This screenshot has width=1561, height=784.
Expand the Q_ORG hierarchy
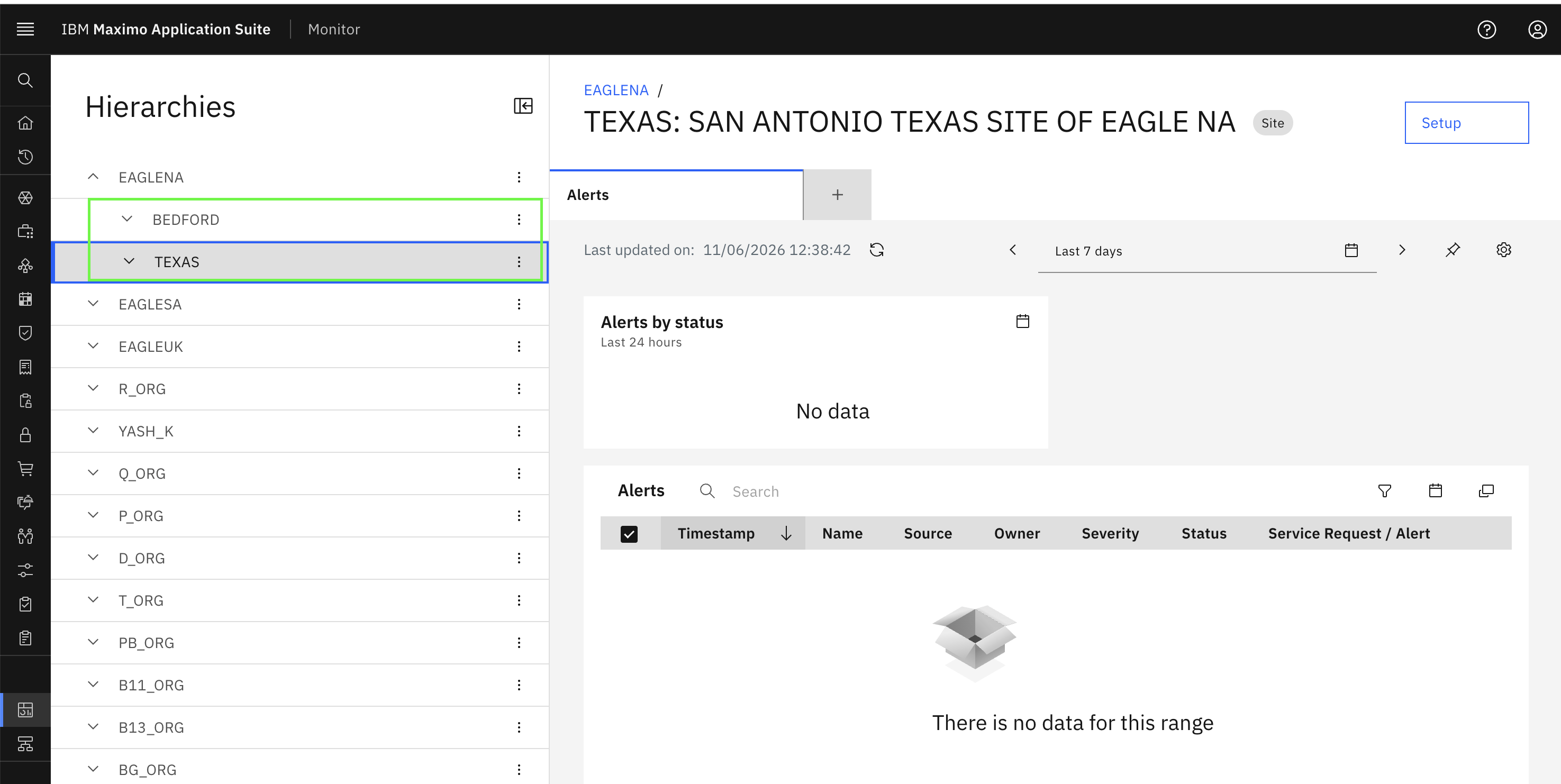(93, 473)
